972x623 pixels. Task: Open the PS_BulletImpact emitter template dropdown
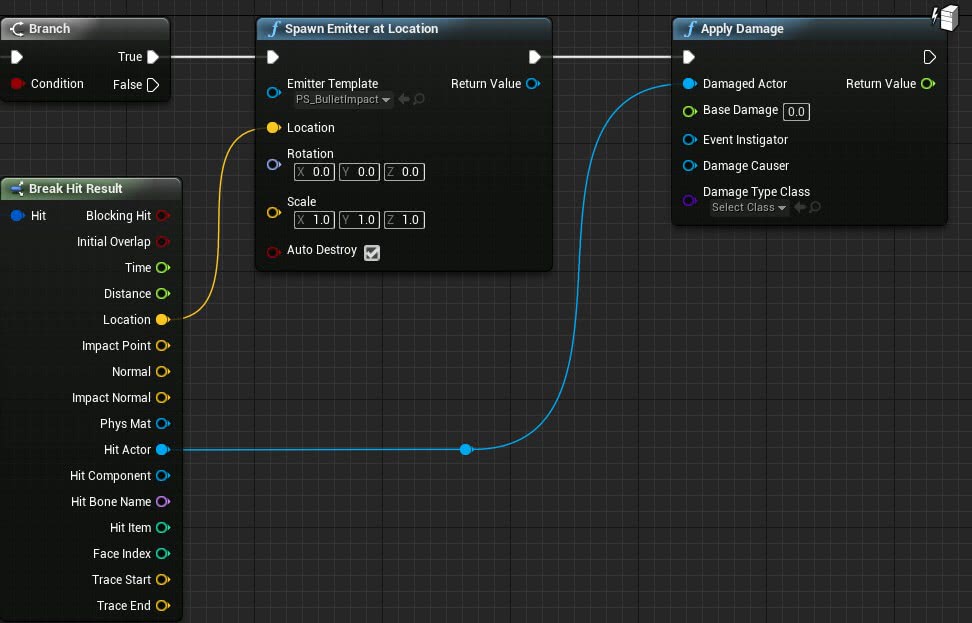[x=343, y=99]
